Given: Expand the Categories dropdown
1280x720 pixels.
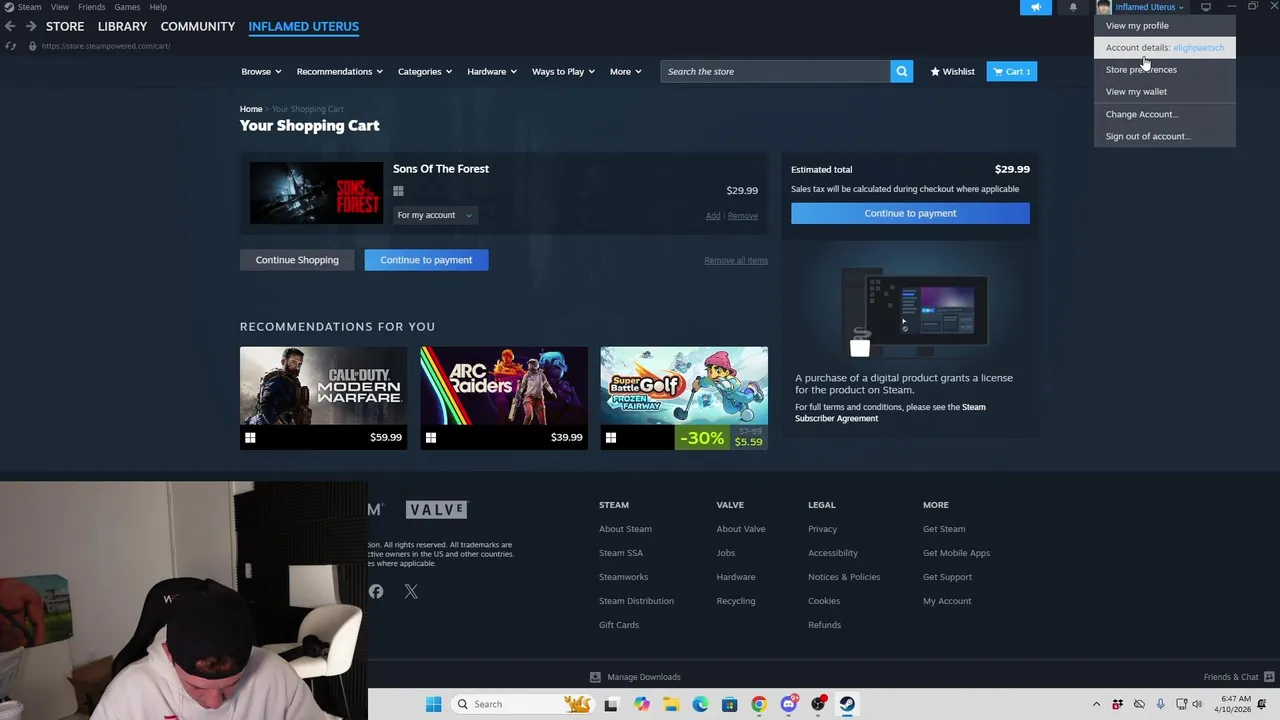Looking at the screenshot, I should coord(425,71).
